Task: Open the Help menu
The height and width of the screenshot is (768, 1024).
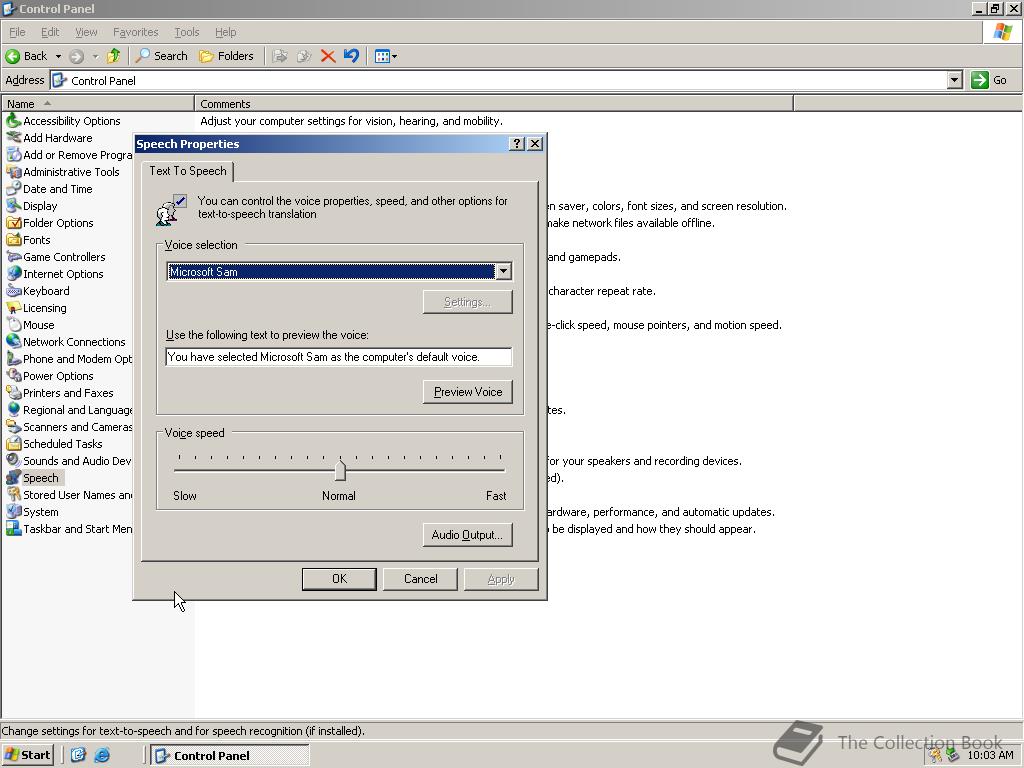Action: point(225,32)
